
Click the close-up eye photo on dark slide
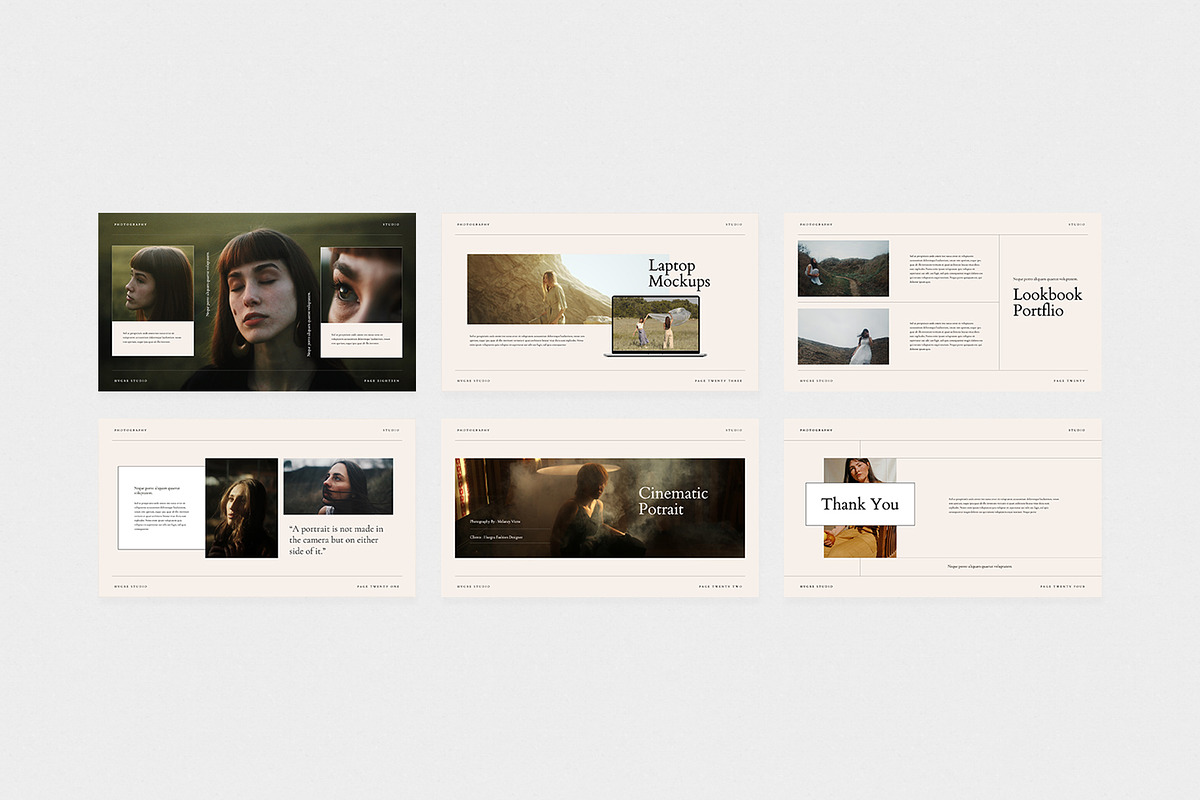pyautogui.click(x=361, y=285)
